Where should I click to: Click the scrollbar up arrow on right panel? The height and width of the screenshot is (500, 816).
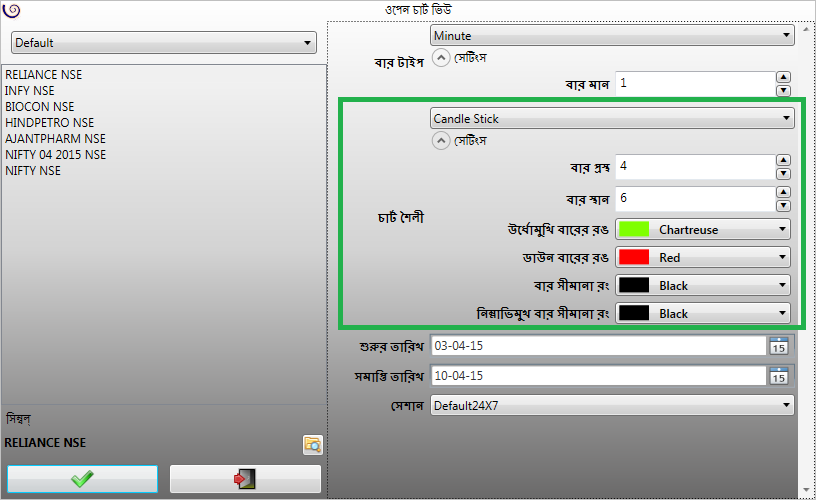(807, 28)
